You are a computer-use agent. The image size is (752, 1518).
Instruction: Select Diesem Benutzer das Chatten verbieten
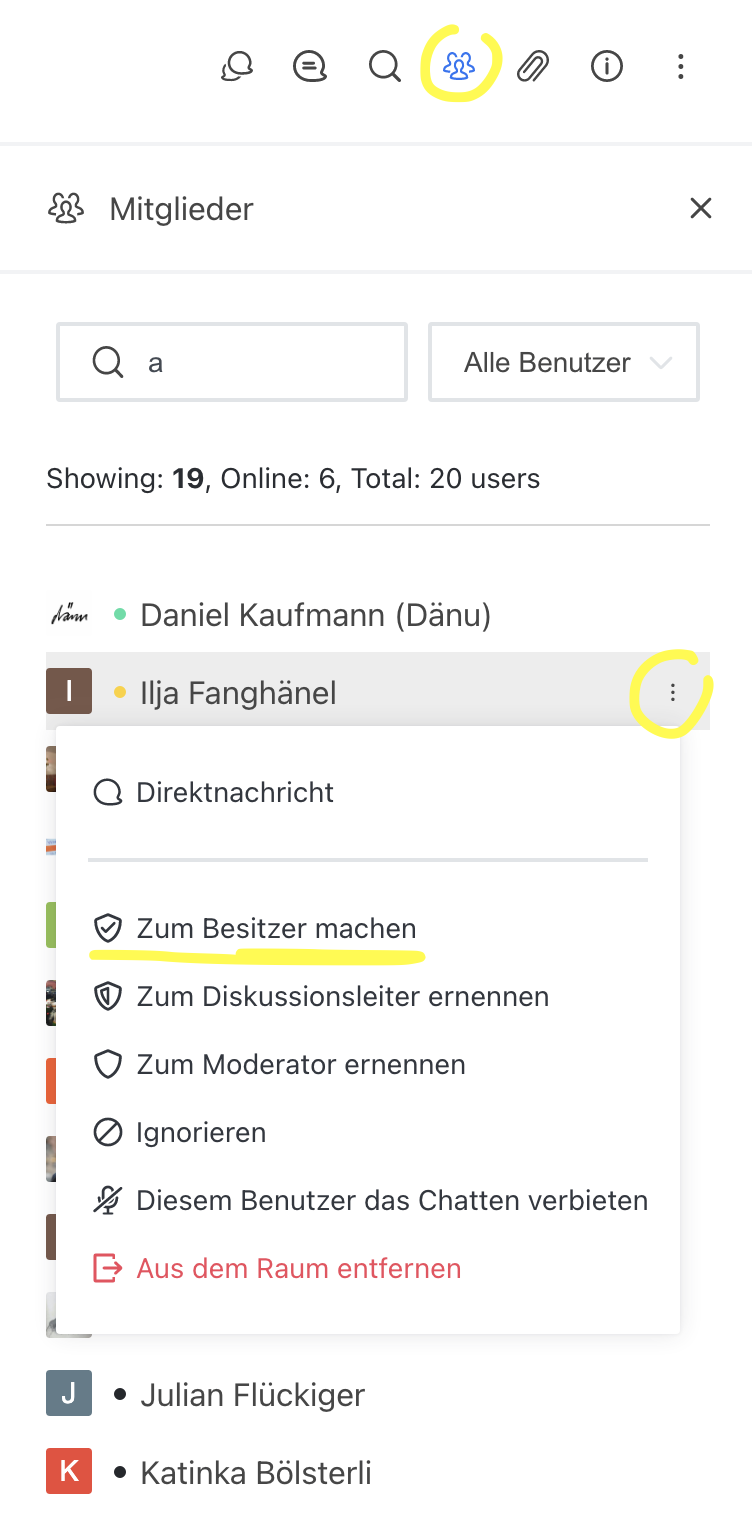[392, 1201]
